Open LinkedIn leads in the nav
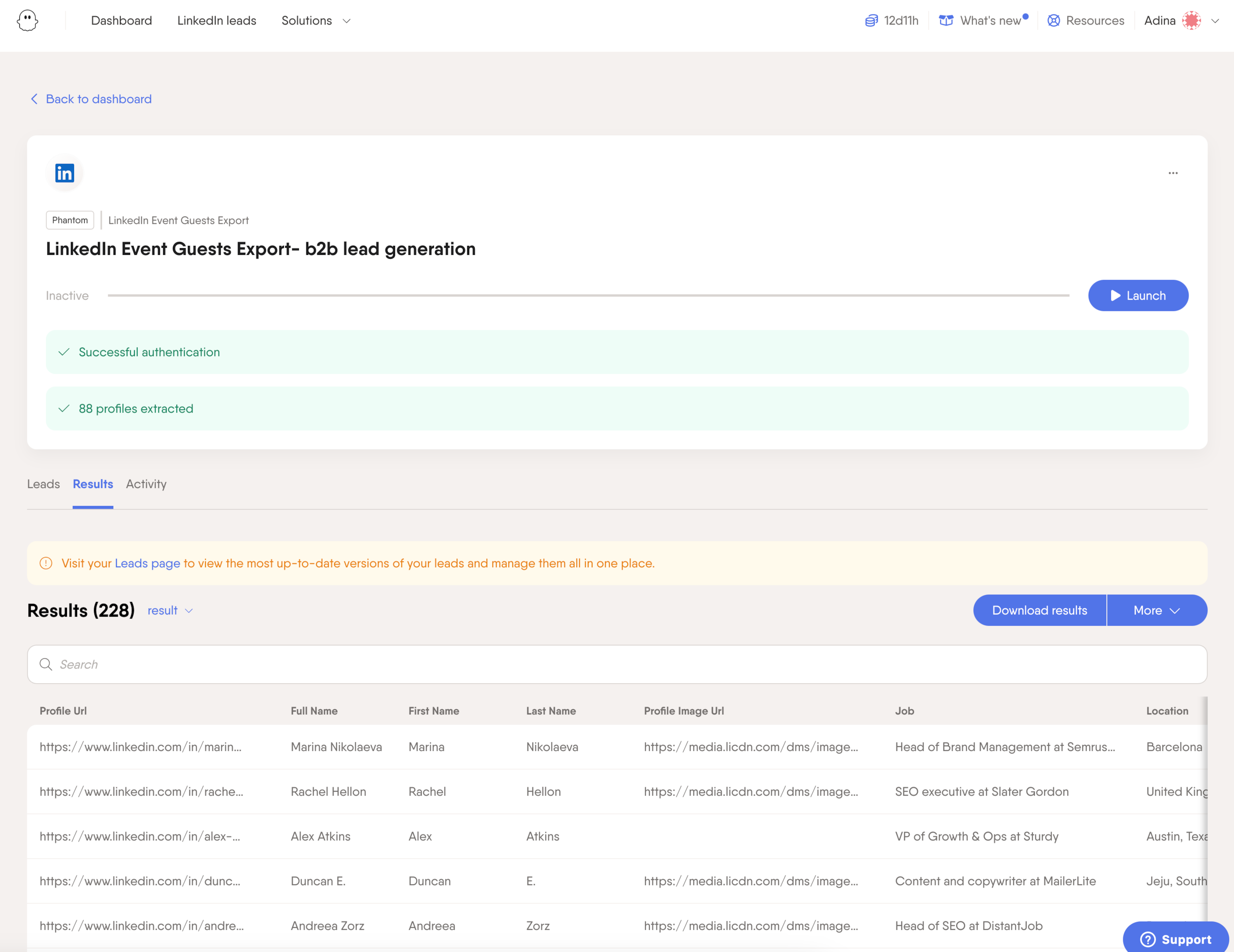 pyautogui.click(x=216, y=21)
